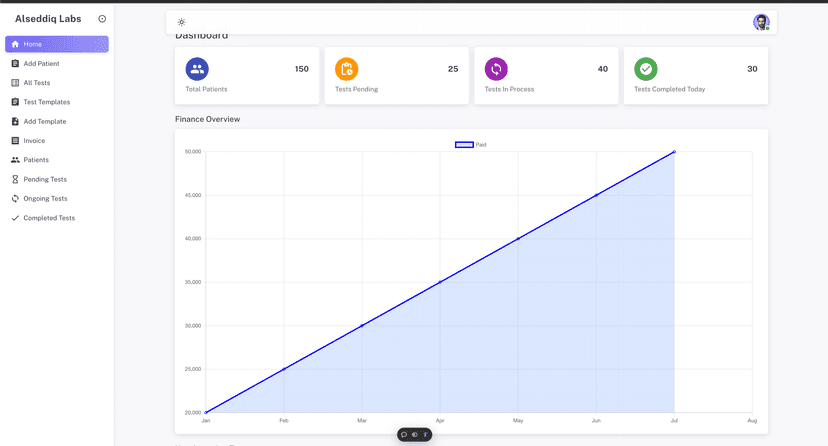This screenshot has width=828, height=446.
Task: Click the purple Tests In Process sync icon
Action: tap(496, 69)
